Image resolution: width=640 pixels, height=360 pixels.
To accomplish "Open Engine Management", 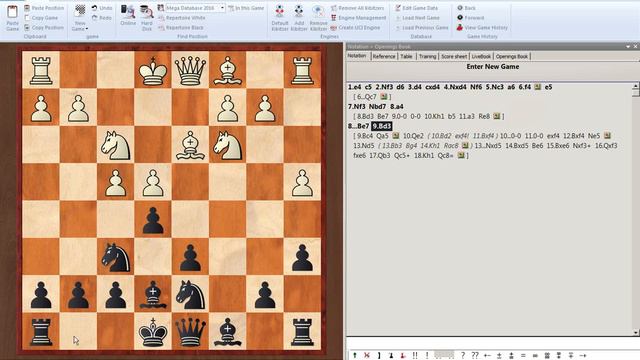I will pos(358,18).
